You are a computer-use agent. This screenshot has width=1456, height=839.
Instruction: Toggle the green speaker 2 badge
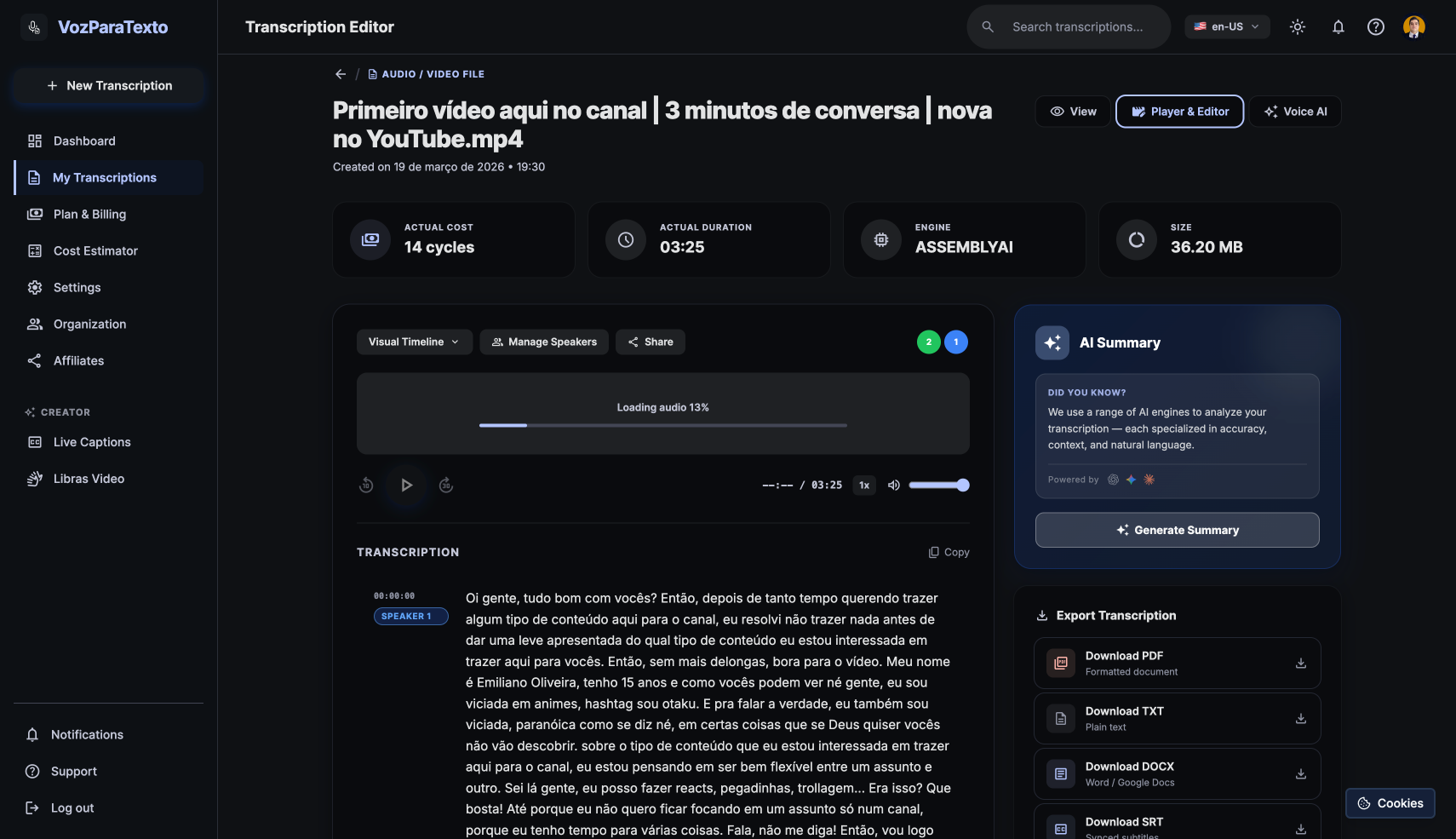929,342
